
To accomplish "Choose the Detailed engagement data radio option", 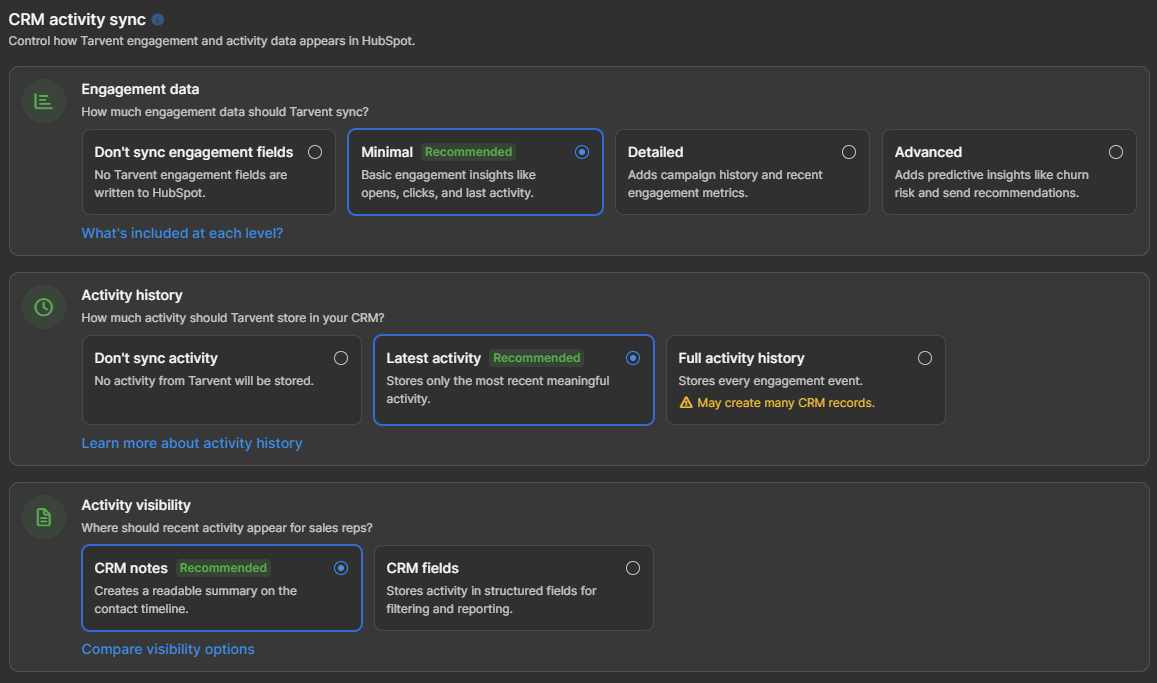I will [x=849, y=152].
